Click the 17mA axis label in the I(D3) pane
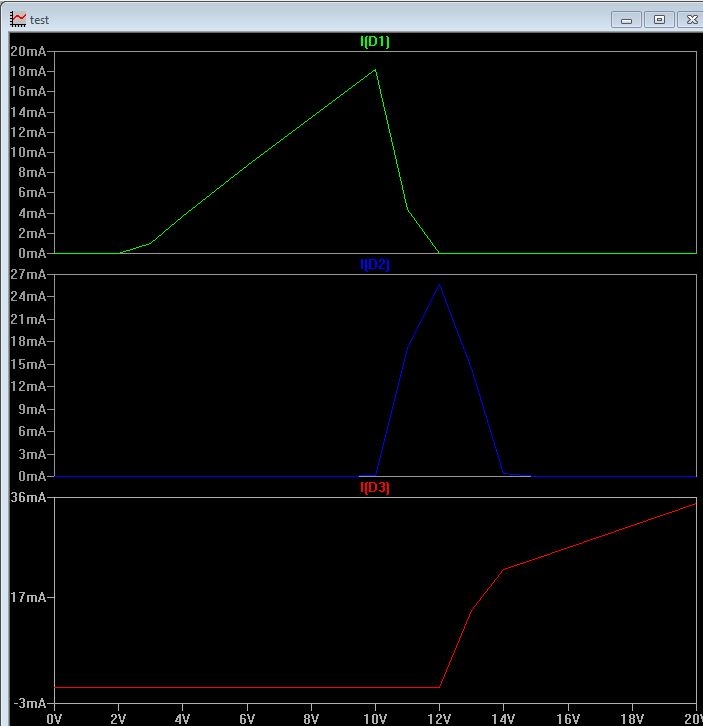The height and width of the screenshot is (726, 703). coord(28,598)
